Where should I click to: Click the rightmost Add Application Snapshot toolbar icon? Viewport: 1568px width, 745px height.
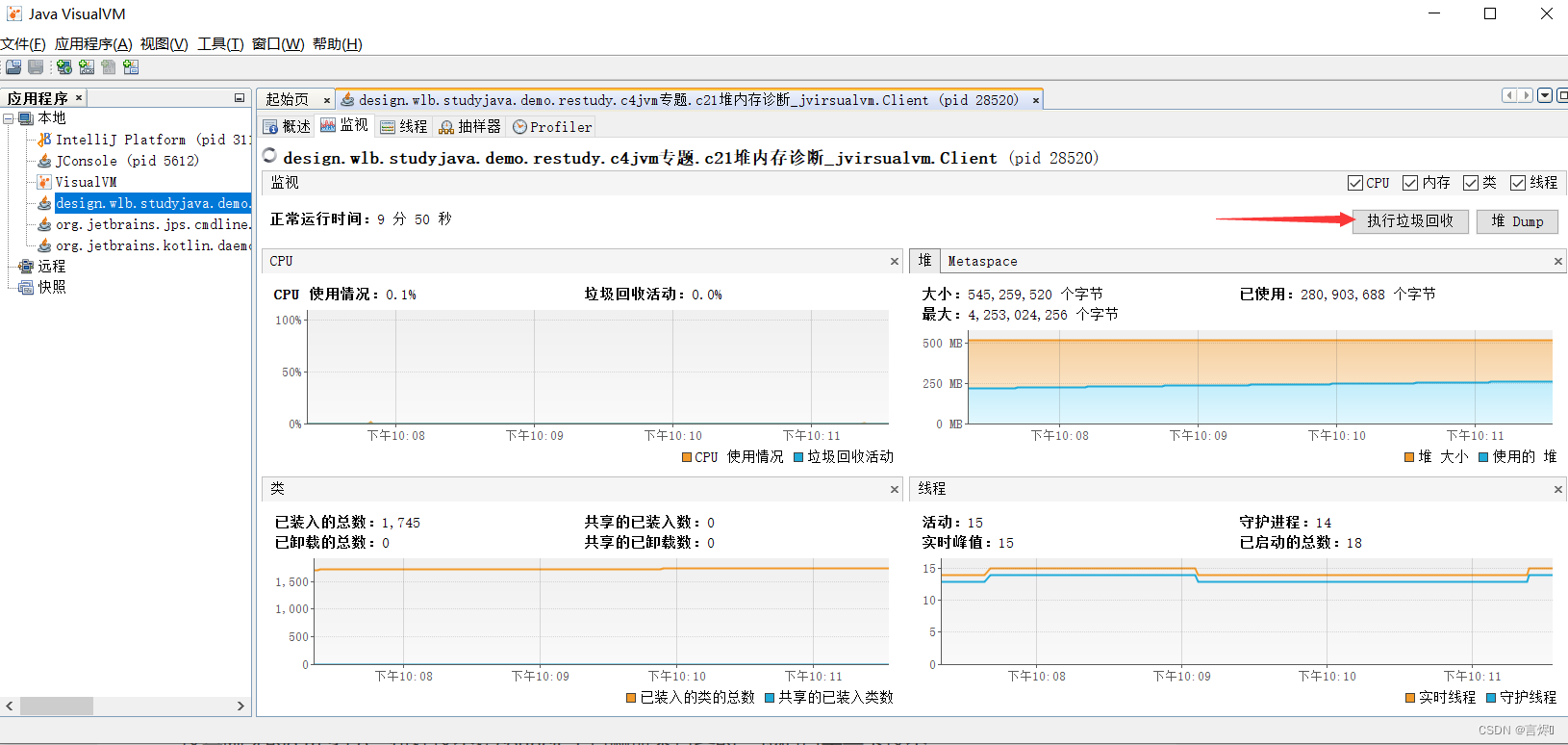(x=131, y=67)
